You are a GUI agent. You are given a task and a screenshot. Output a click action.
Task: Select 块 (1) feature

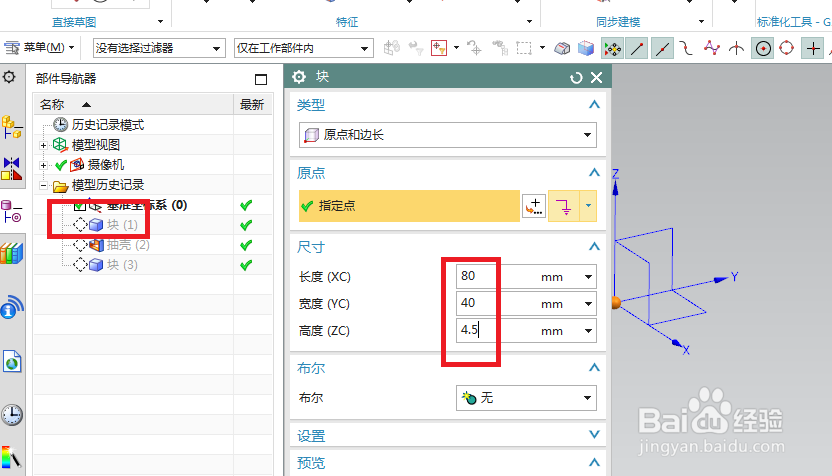click(122, 225)
